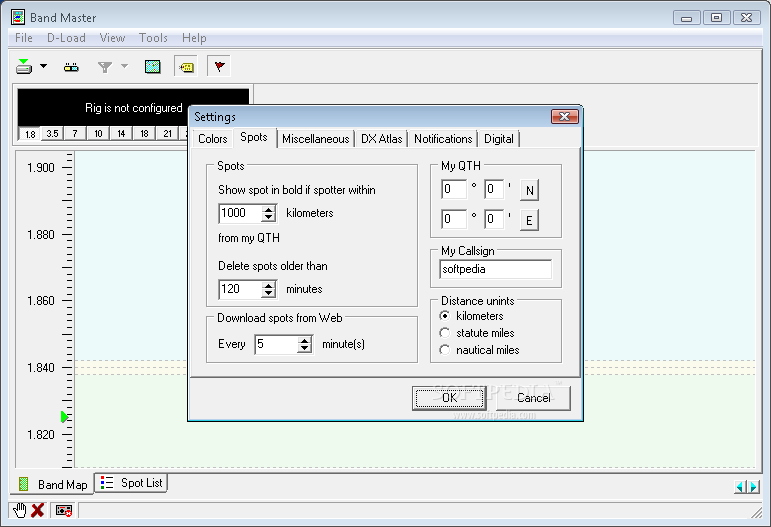The height and width of the screenshot is (527, 771).
Task: Click the filter funnel toolbar icon
Action: click(105, 67)
